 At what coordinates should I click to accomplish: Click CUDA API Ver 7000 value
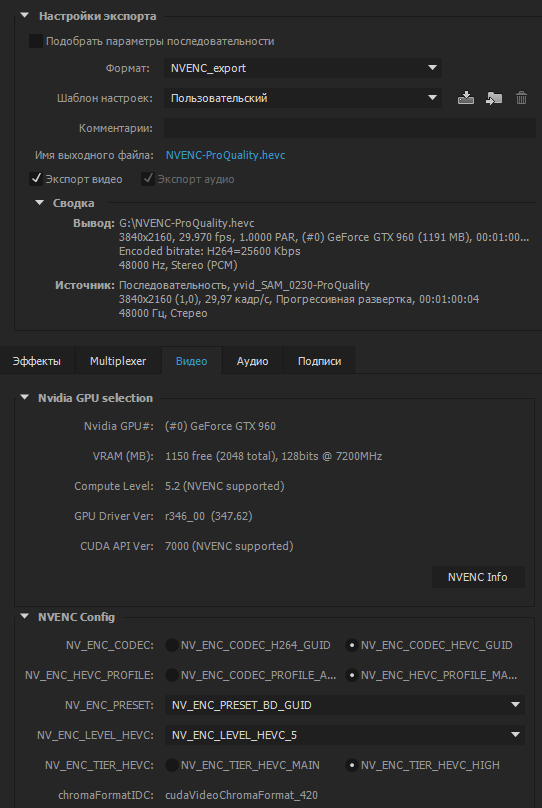pyautogui.click(x=229, y=546)
